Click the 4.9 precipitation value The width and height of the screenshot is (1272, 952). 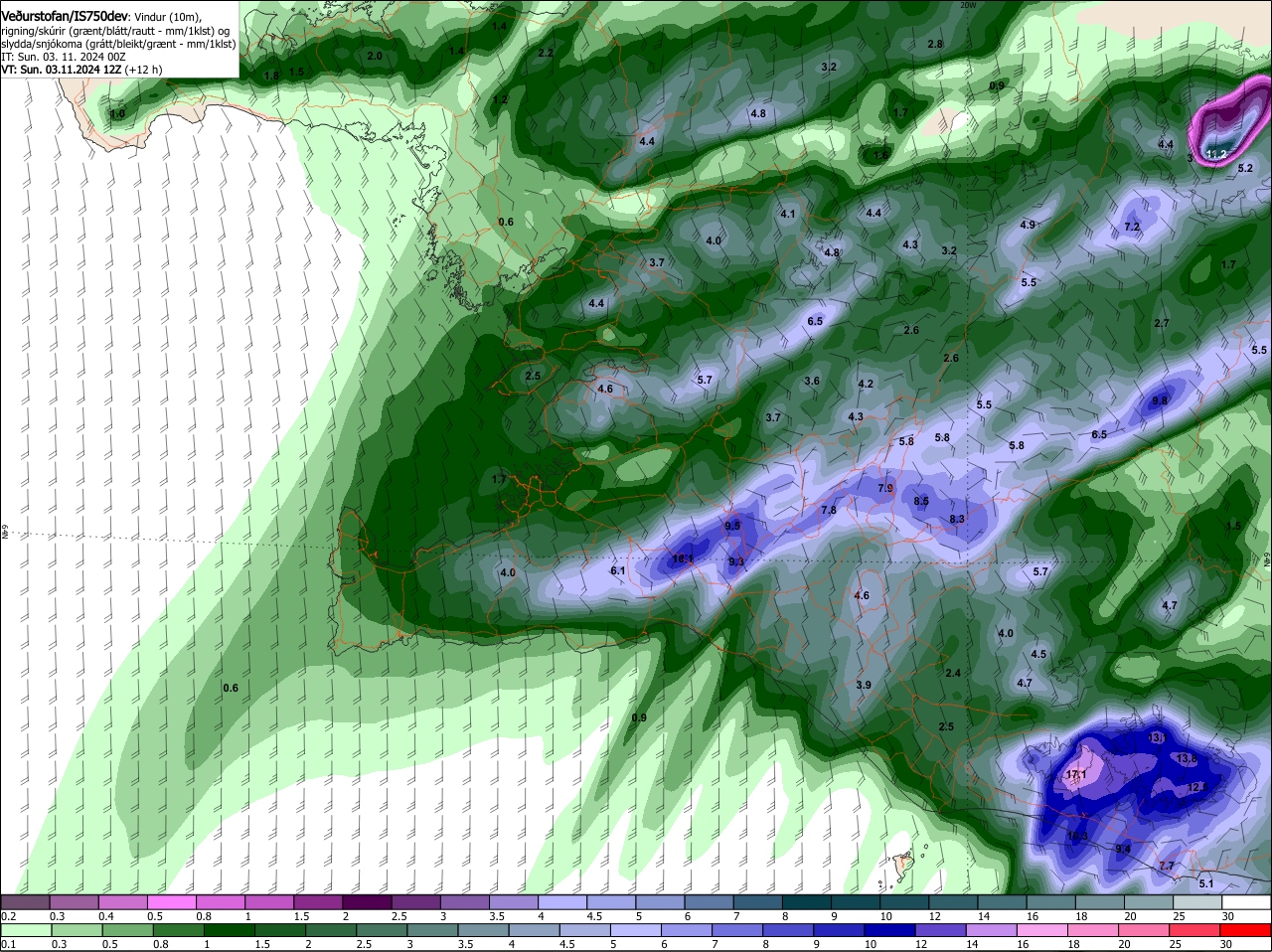click(x=1028, y=225)
